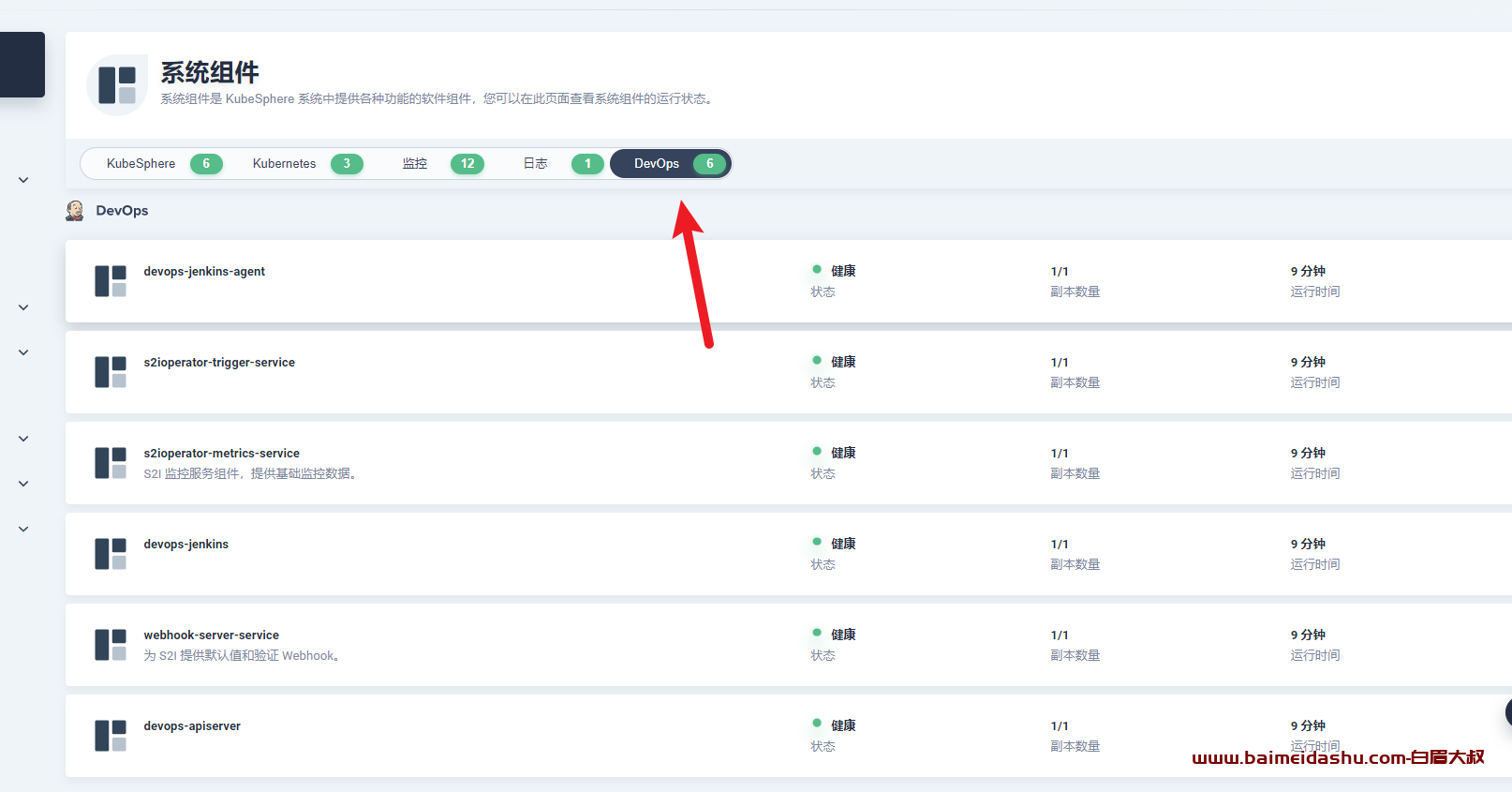Select the s2ioperator-trigger-service component icon

[111, 372]
